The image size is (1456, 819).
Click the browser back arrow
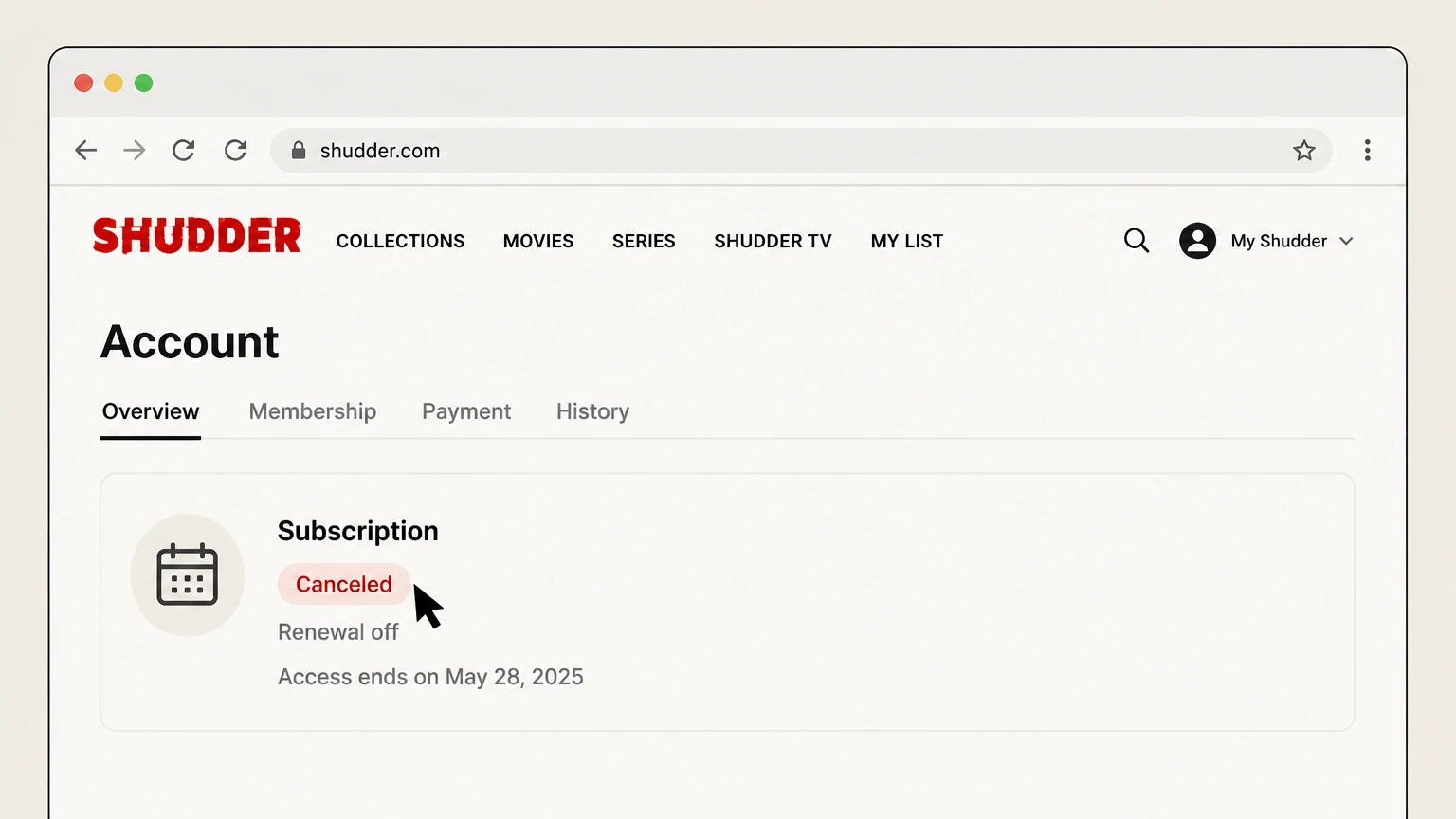click(86, 150)
